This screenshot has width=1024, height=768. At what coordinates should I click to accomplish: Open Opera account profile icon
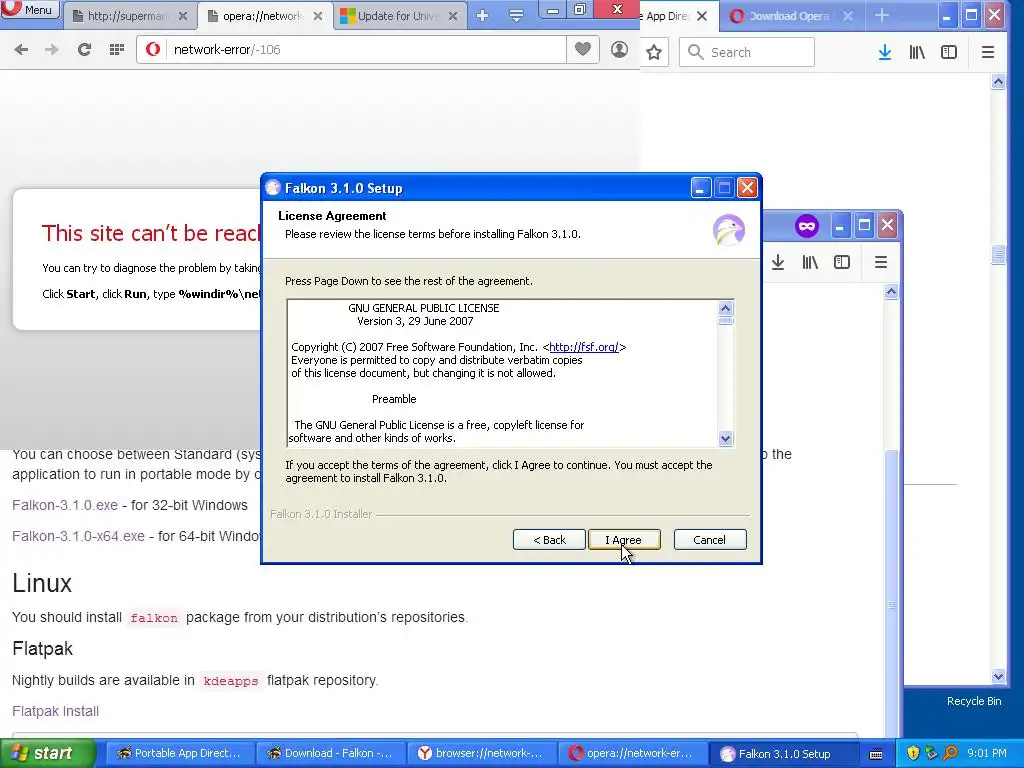click(619, 49)
